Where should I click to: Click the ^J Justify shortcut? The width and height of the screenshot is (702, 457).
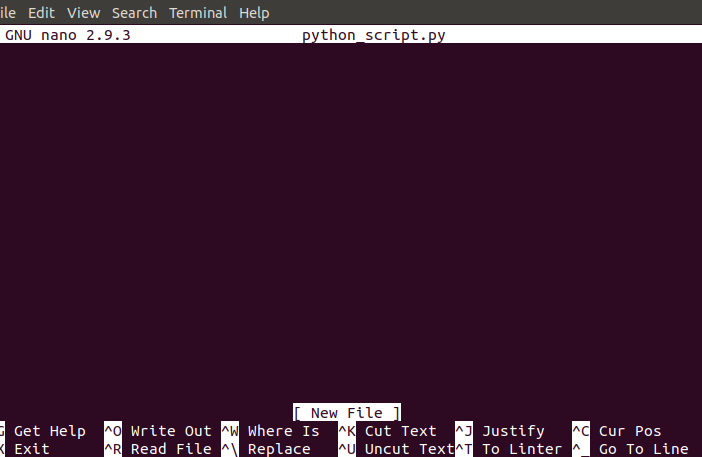(500, 431)
